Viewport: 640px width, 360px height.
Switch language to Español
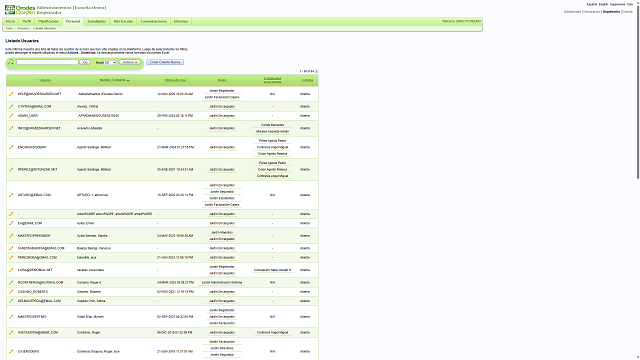click(592, 4)
